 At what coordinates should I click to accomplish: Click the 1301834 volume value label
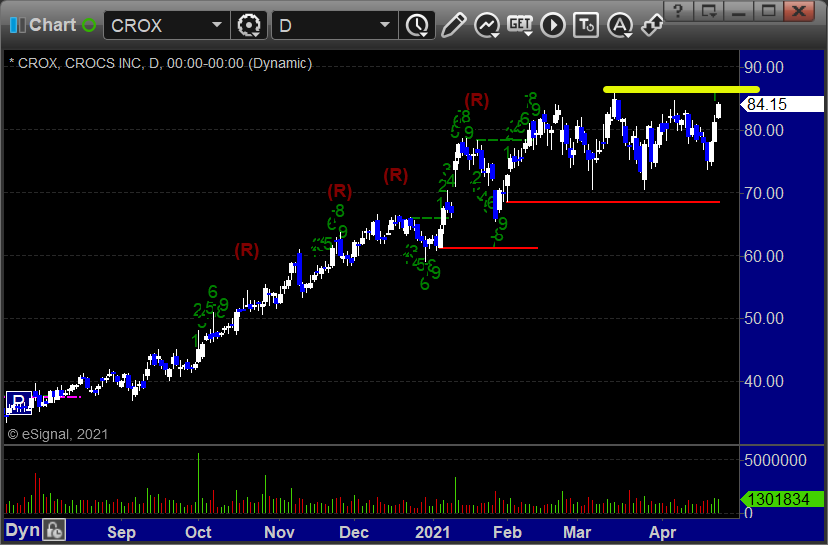pyautogui.click(x=783, y=499)
